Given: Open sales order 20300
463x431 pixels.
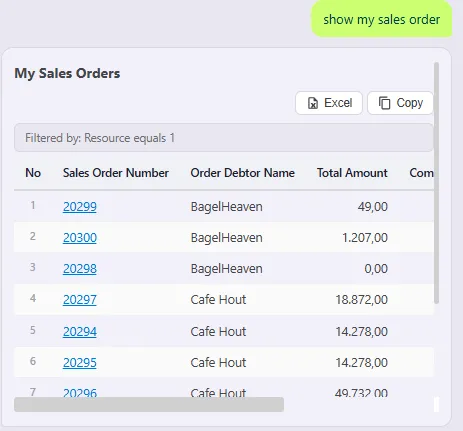Looking at the screenshot, I should coord(80,238).
